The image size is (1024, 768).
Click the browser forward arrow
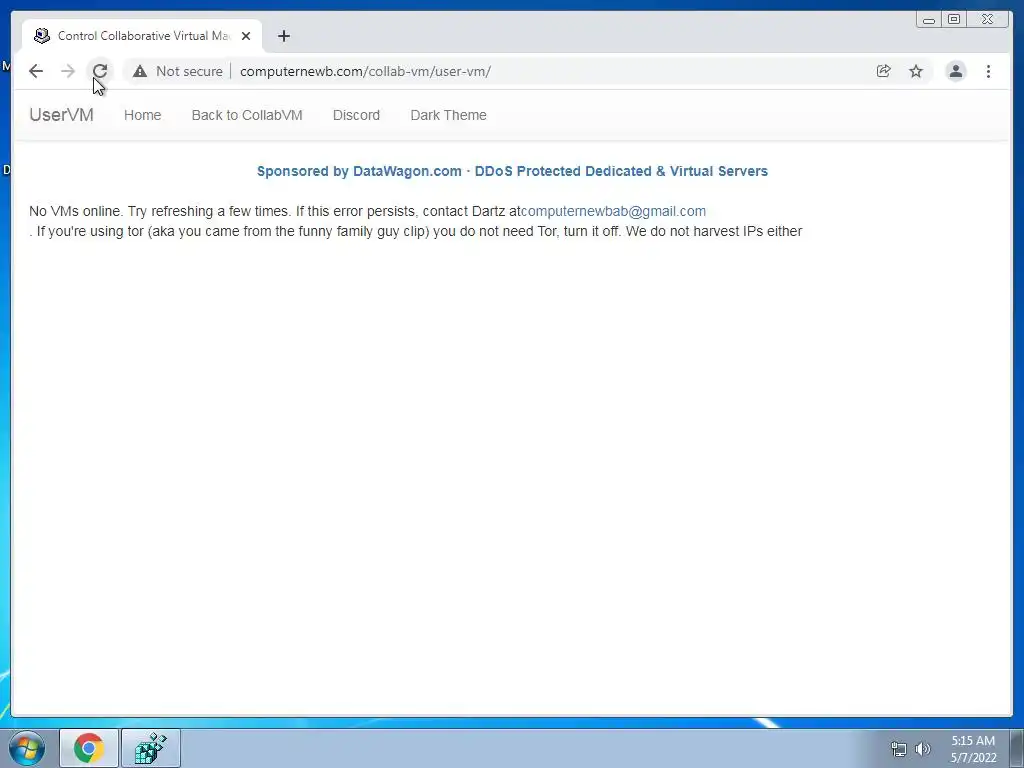coord(68,71)
